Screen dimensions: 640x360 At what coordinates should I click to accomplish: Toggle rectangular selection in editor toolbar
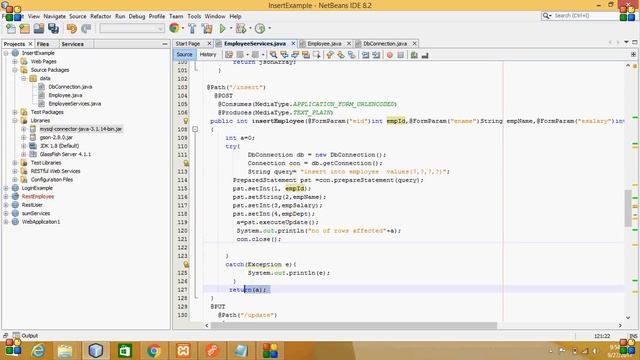tap(317, 55)
